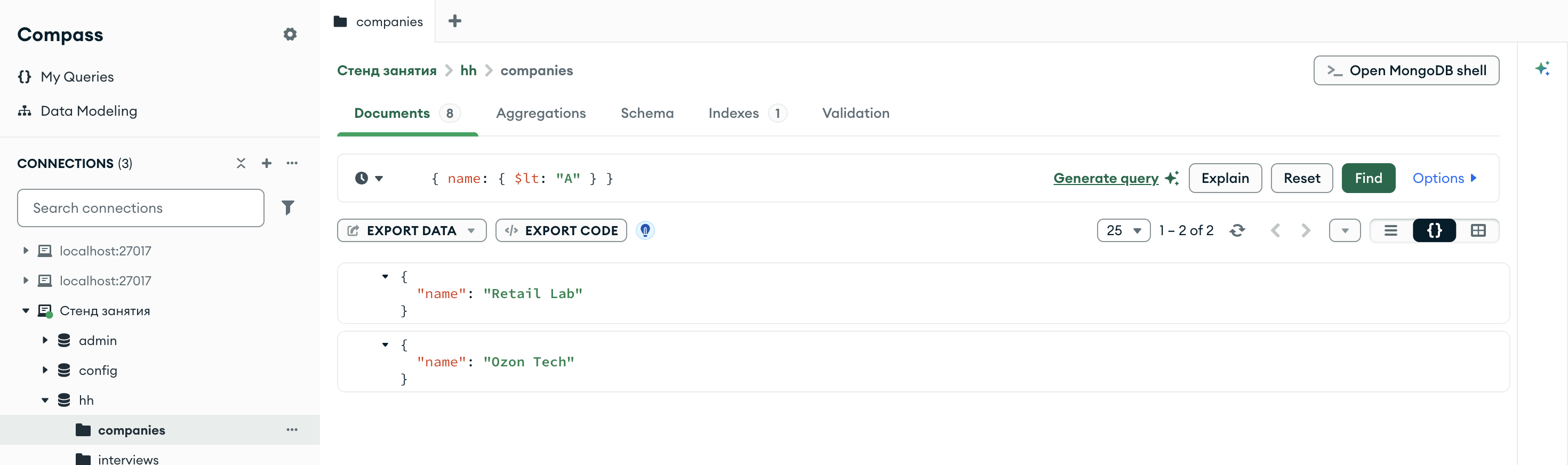Screen dimensions: 1568x465
Task: Expand the admin database
Action: click(x=45, y=340)
